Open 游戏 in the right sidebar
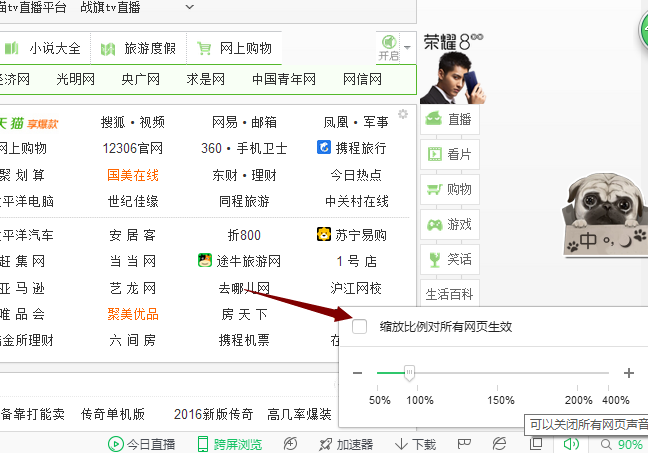Image resolution: width=648 pixels, height=453 pixels. coord(450,224)
